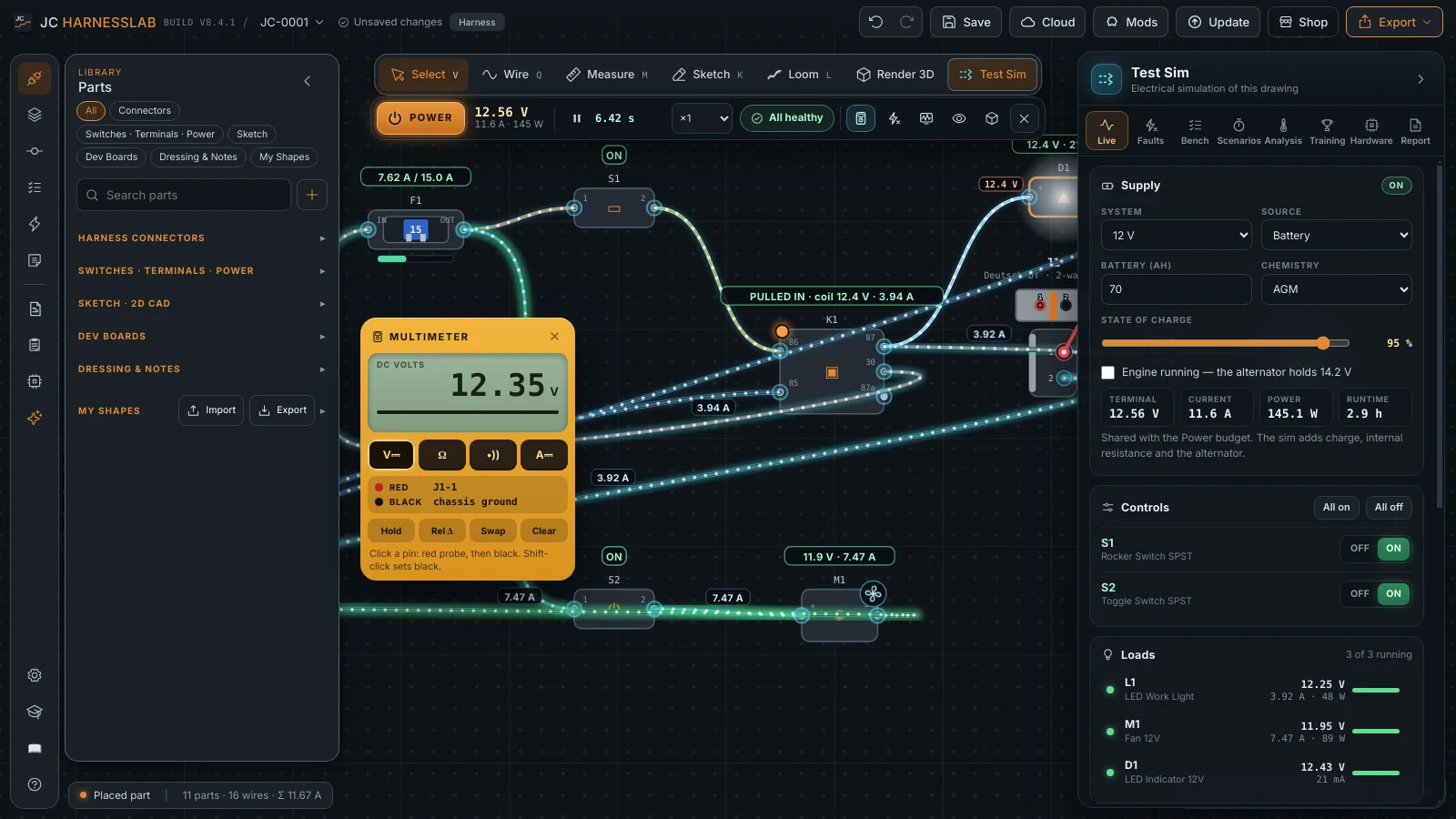The image size is (1456, 819).
Task: Toggle the Supply ON badge
Action: 1396,186
